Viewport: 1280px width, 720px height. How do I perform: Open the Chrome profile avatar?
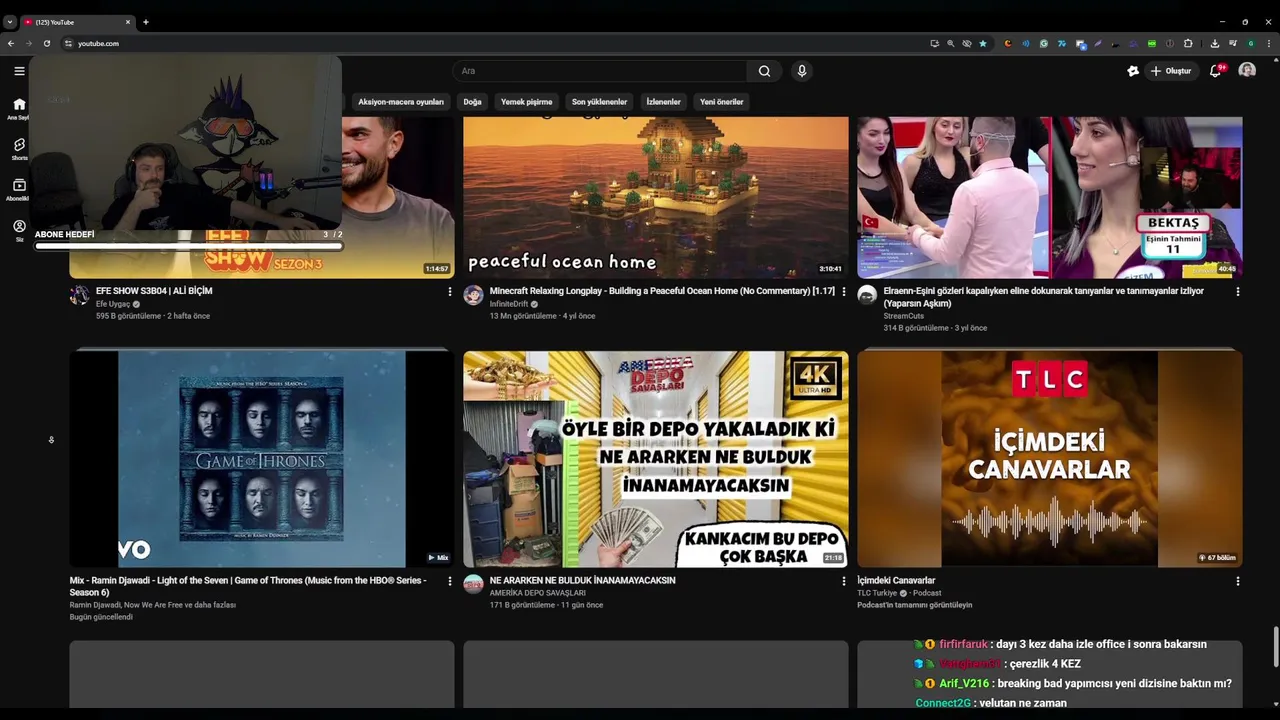pos(1252,43)
